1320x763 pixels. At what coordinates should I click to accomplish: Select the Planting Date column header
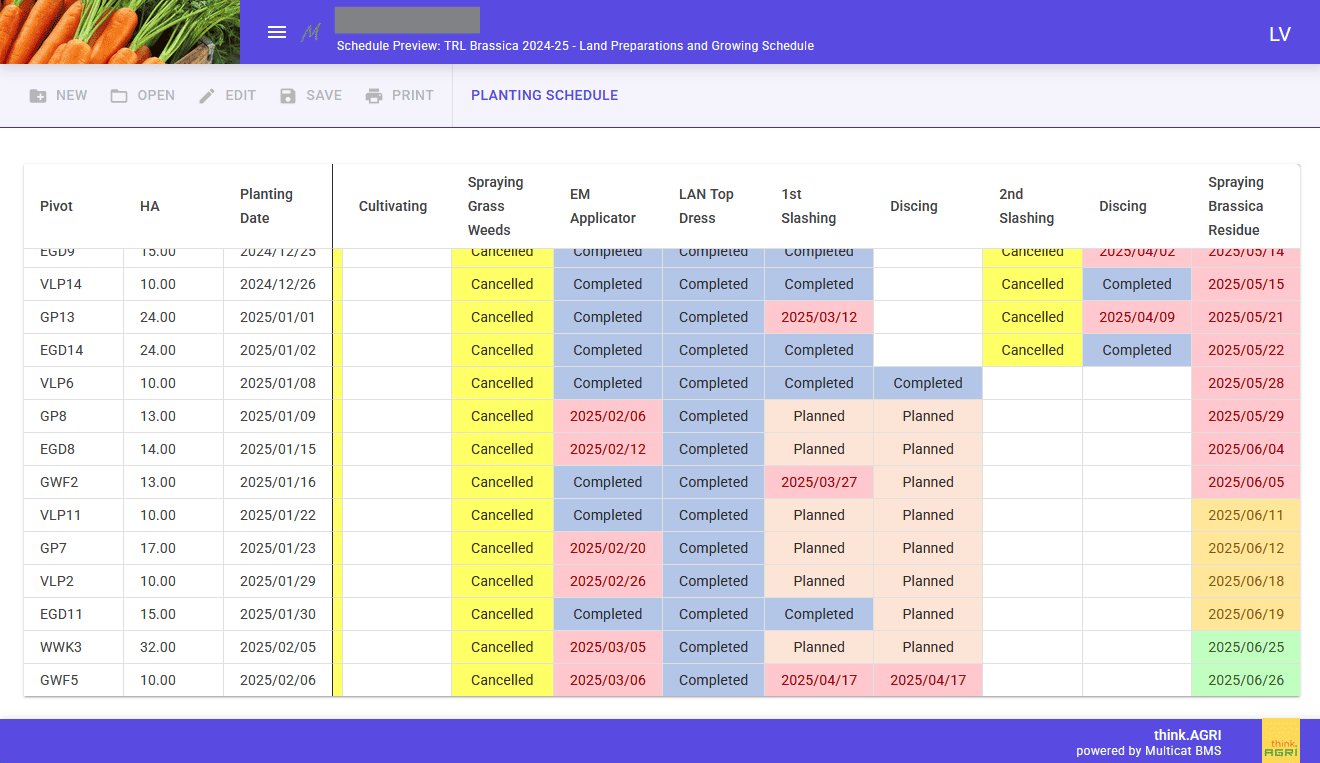[266, 206]
